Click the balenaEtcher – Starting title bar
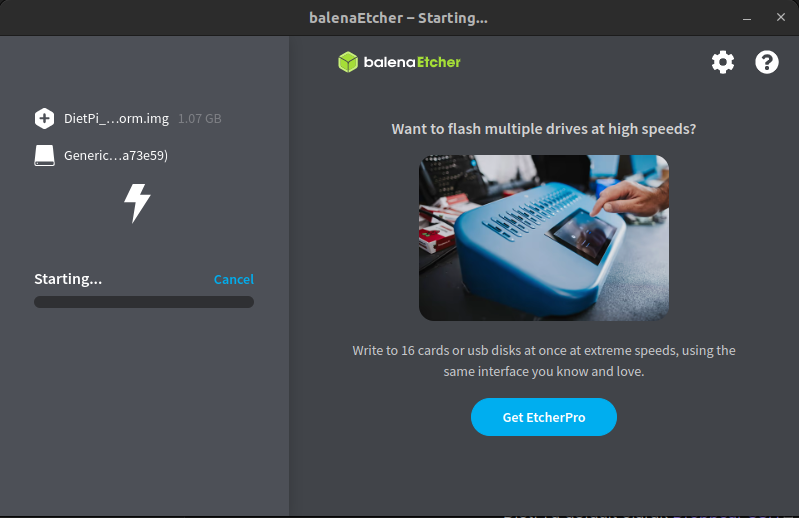Viewport: 799px width, 518px height. click(x=398, y=18)
